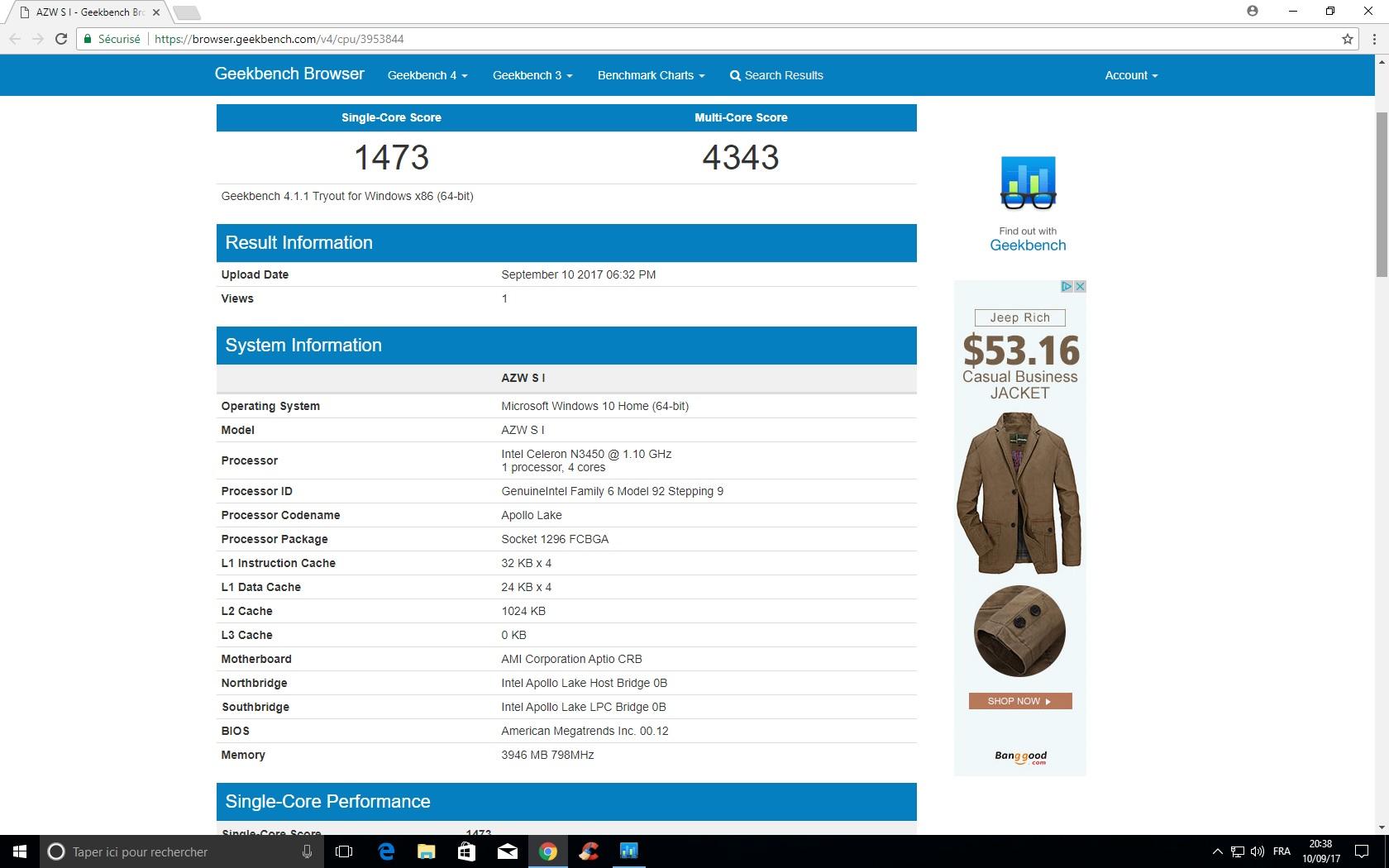Select the Intel Apollo Lake LPC Bridge text
The height and width of the screenshot is (868, 1389).
pyautogui.click(x=583, y=707)
